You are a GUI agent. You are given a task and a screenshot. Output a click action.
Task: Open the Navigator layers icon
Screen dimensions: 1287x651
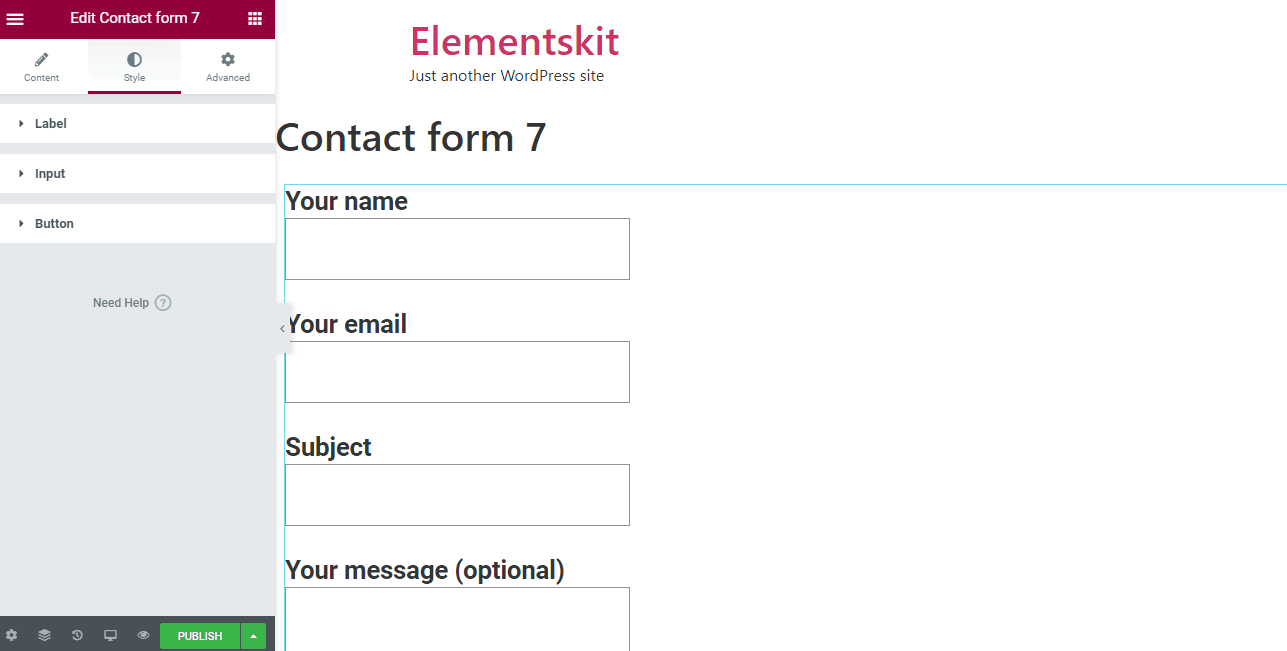pos(44,635)
